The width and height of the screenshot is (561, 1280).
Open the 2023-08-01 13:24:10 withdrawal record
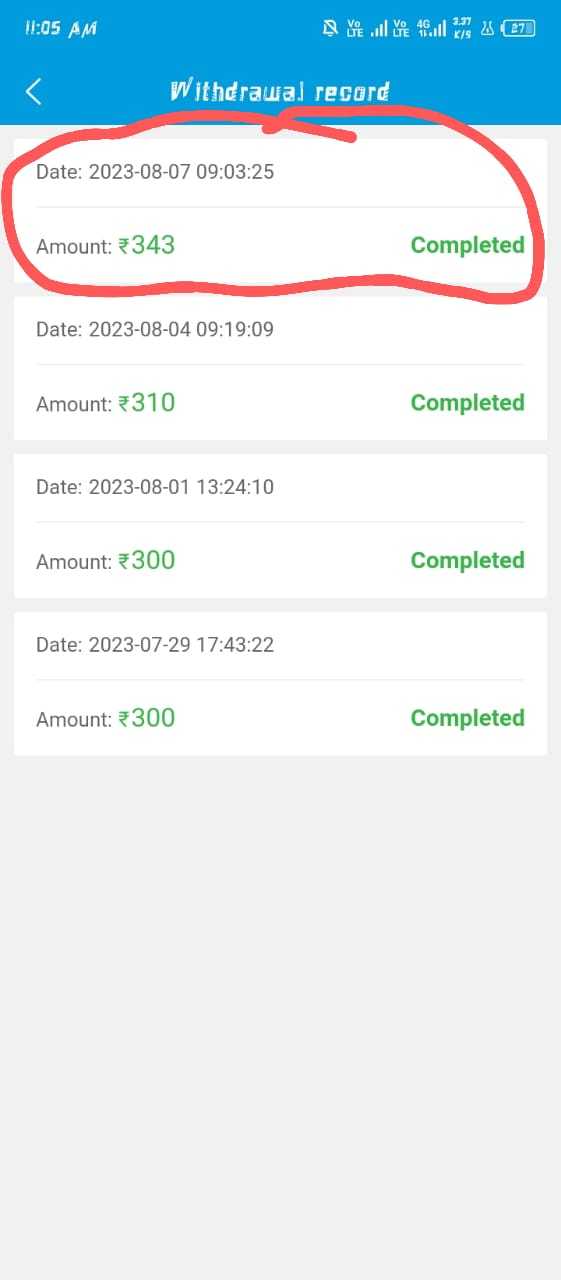coord(280,526)
